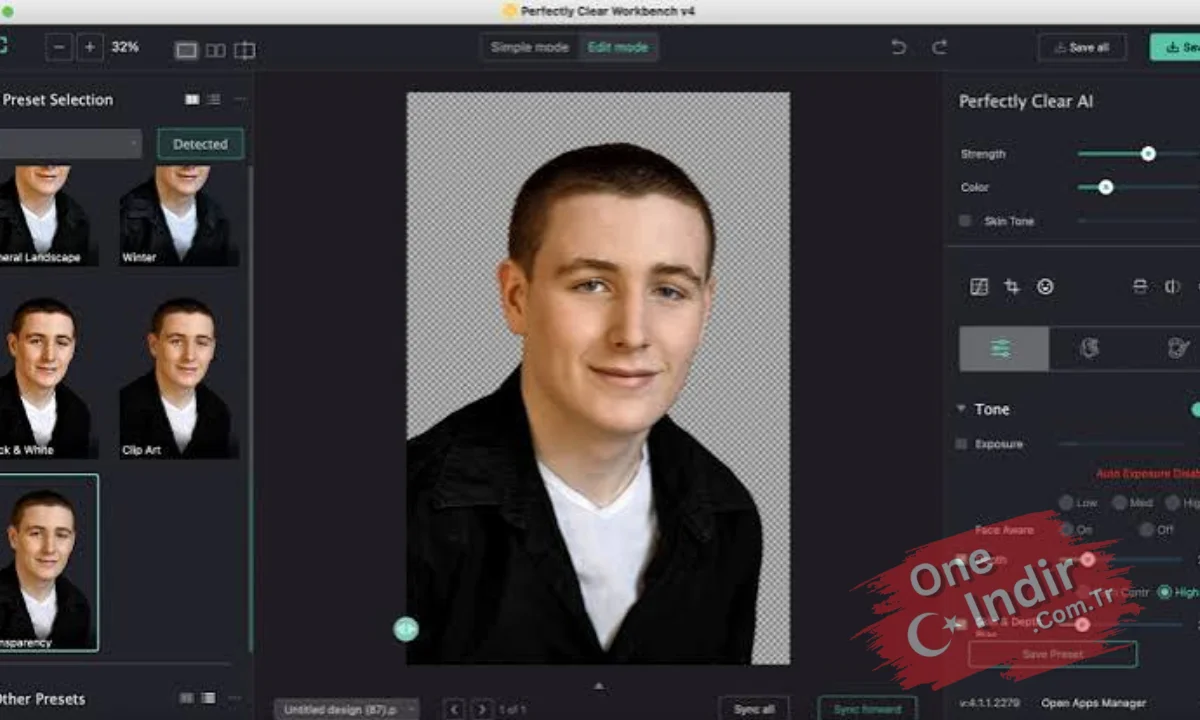
Task: Switch presets to list view icon
Action: tap(214, 100)
